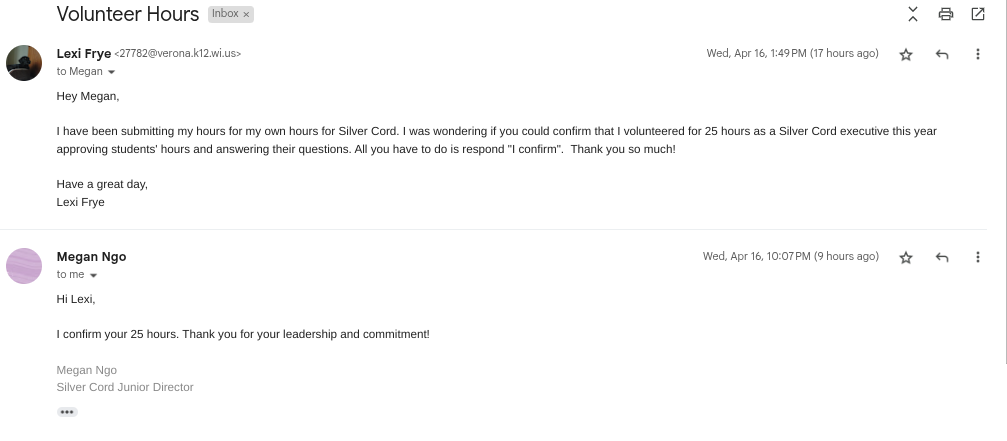Image resolution: width=1007 pixels, height=441 pixels.
Task: Remove the Inbox label with its x
Action: 246,15
